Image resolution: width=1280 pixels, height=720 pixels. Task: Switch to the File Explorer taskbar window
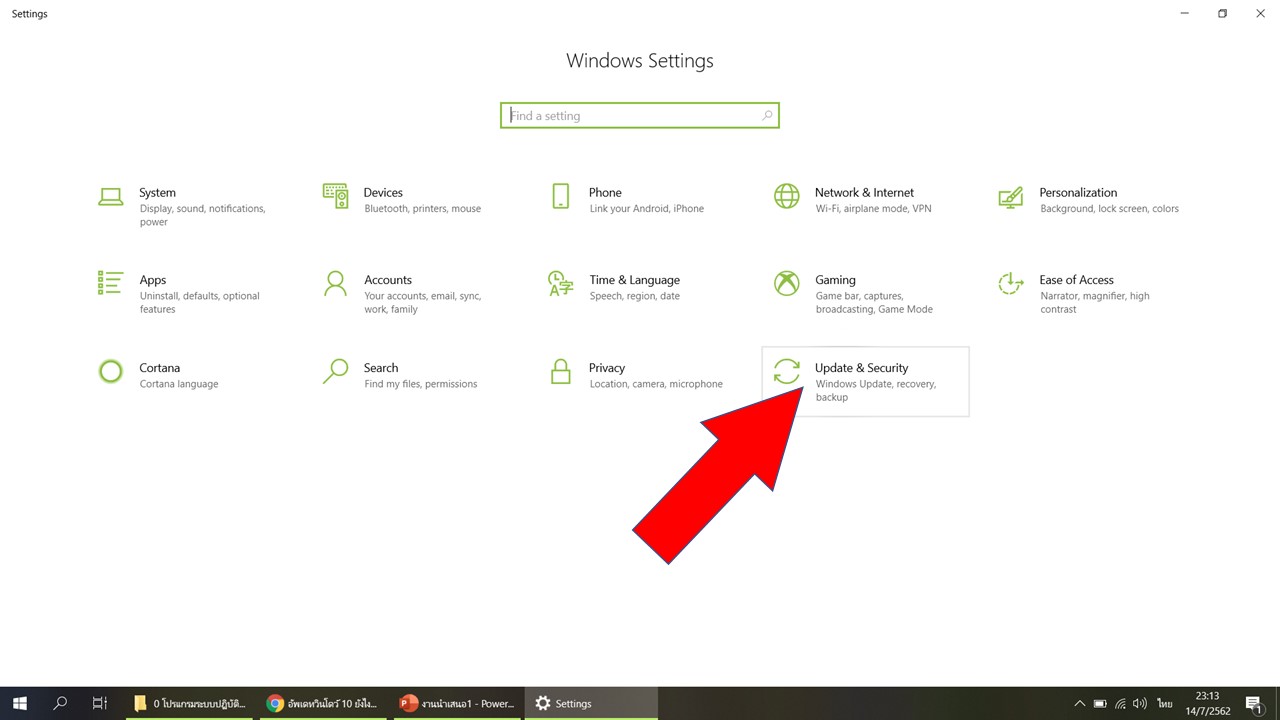[x=190, y=703]
